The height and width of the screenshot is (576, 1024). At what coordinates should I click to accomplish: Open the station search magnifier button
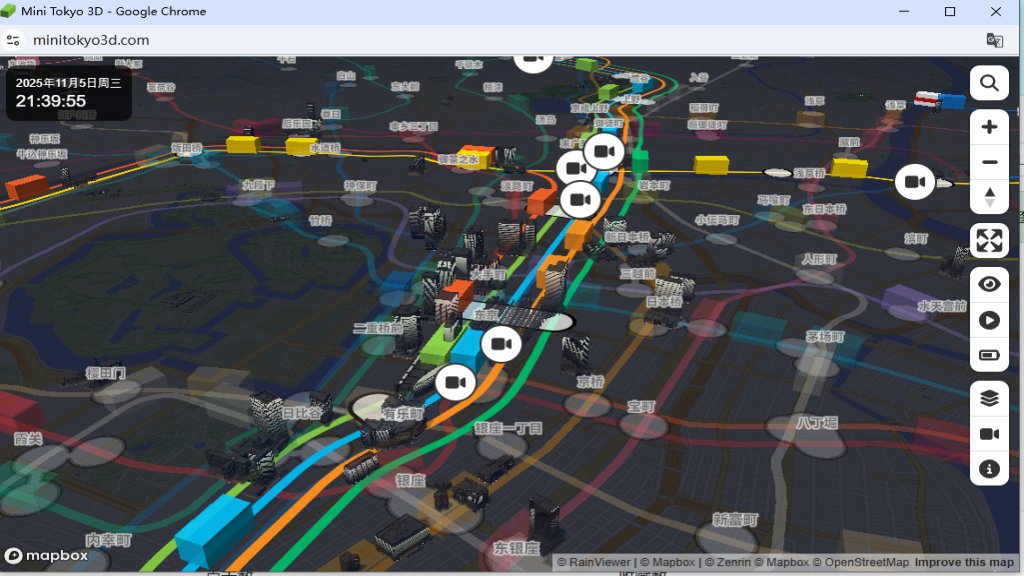pos(989,83)
